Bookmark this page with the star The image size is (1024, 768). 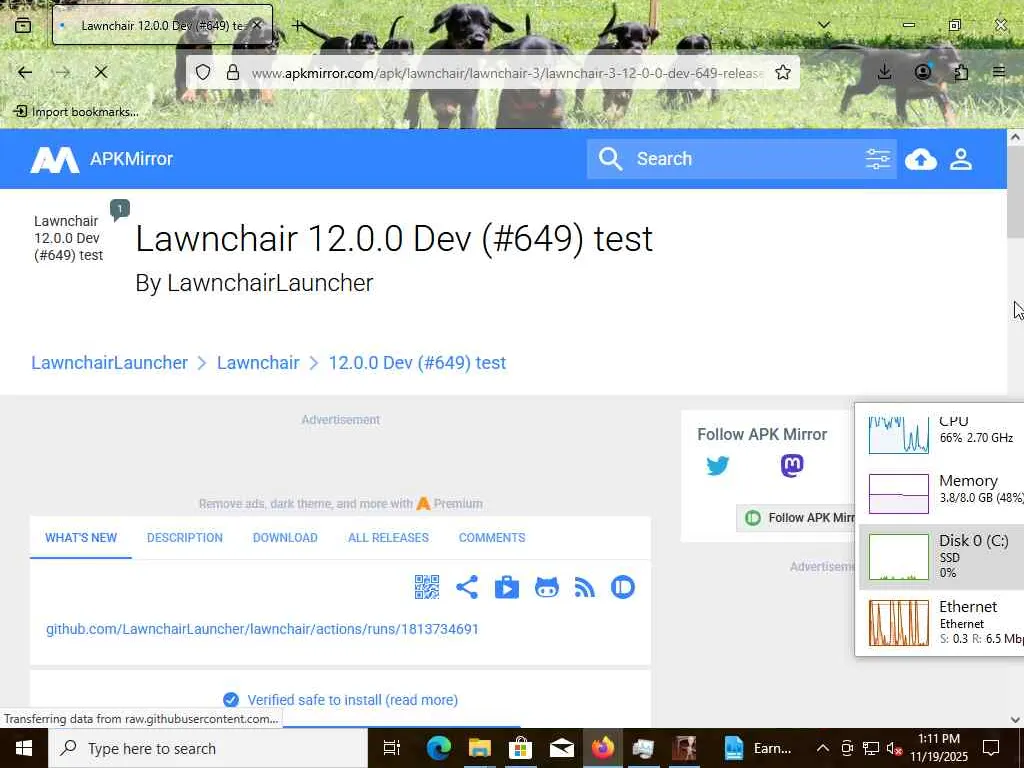[x=783, y=72]
